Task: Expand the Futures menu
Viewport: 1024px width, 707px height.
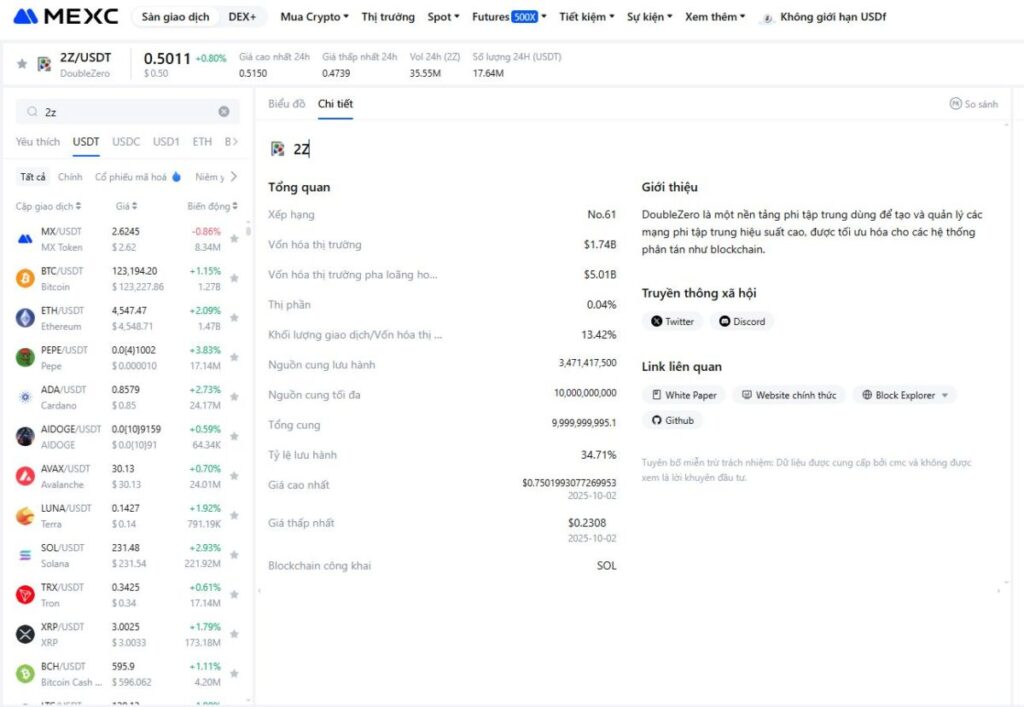Action: (x=508, y=17)
